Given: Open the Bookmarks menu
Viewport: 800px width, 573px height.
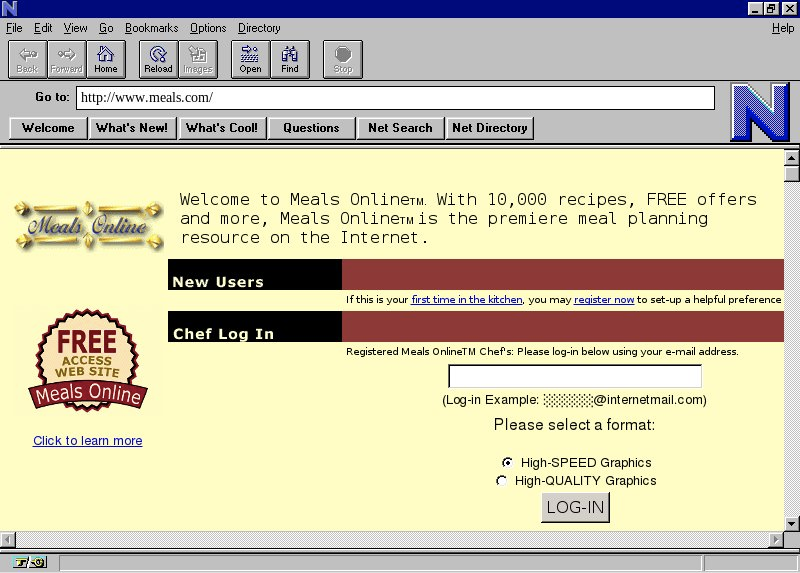Looking at the screenshot, I should click(152, 28).
